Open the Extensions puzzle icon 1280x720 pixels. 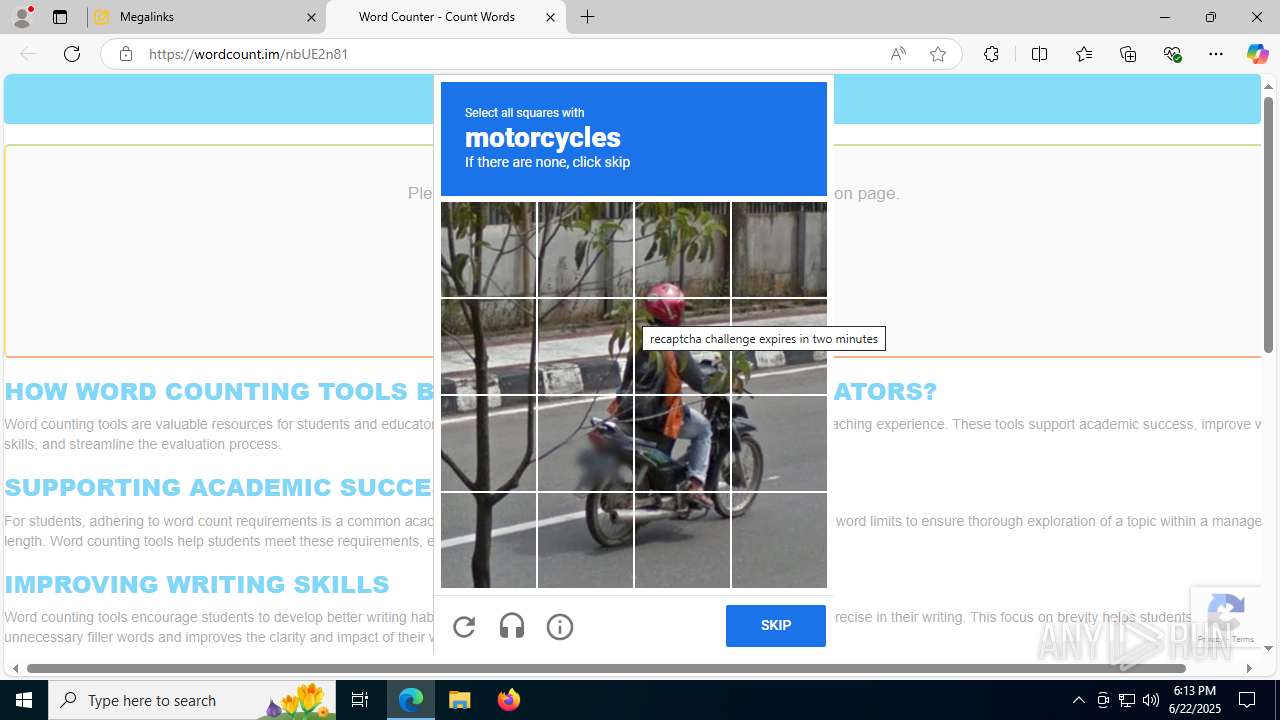pyautogui.click(x=991, y=54)
